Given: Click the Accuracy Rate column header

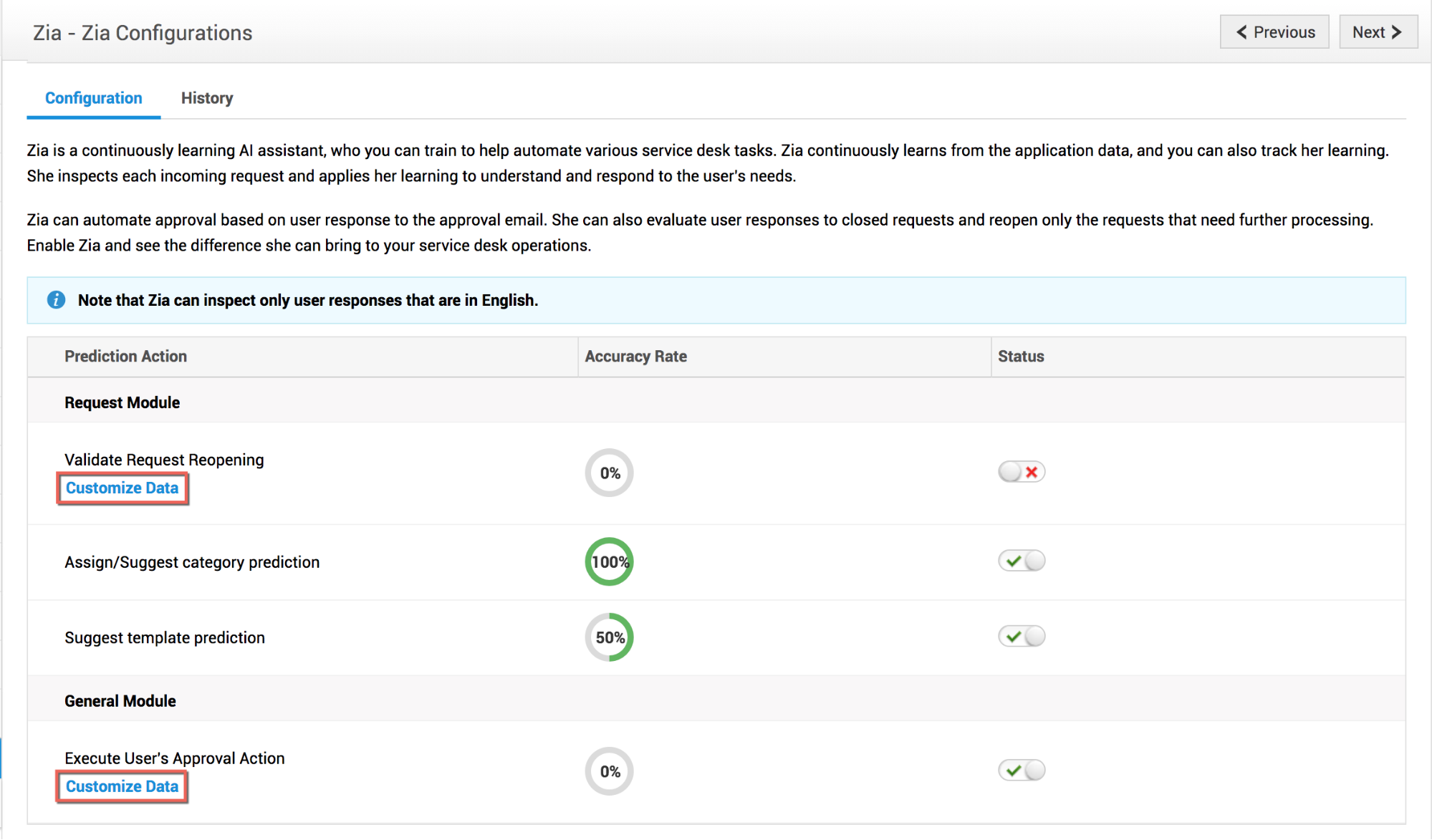Looking at the screenshot, I should [635, 357].
